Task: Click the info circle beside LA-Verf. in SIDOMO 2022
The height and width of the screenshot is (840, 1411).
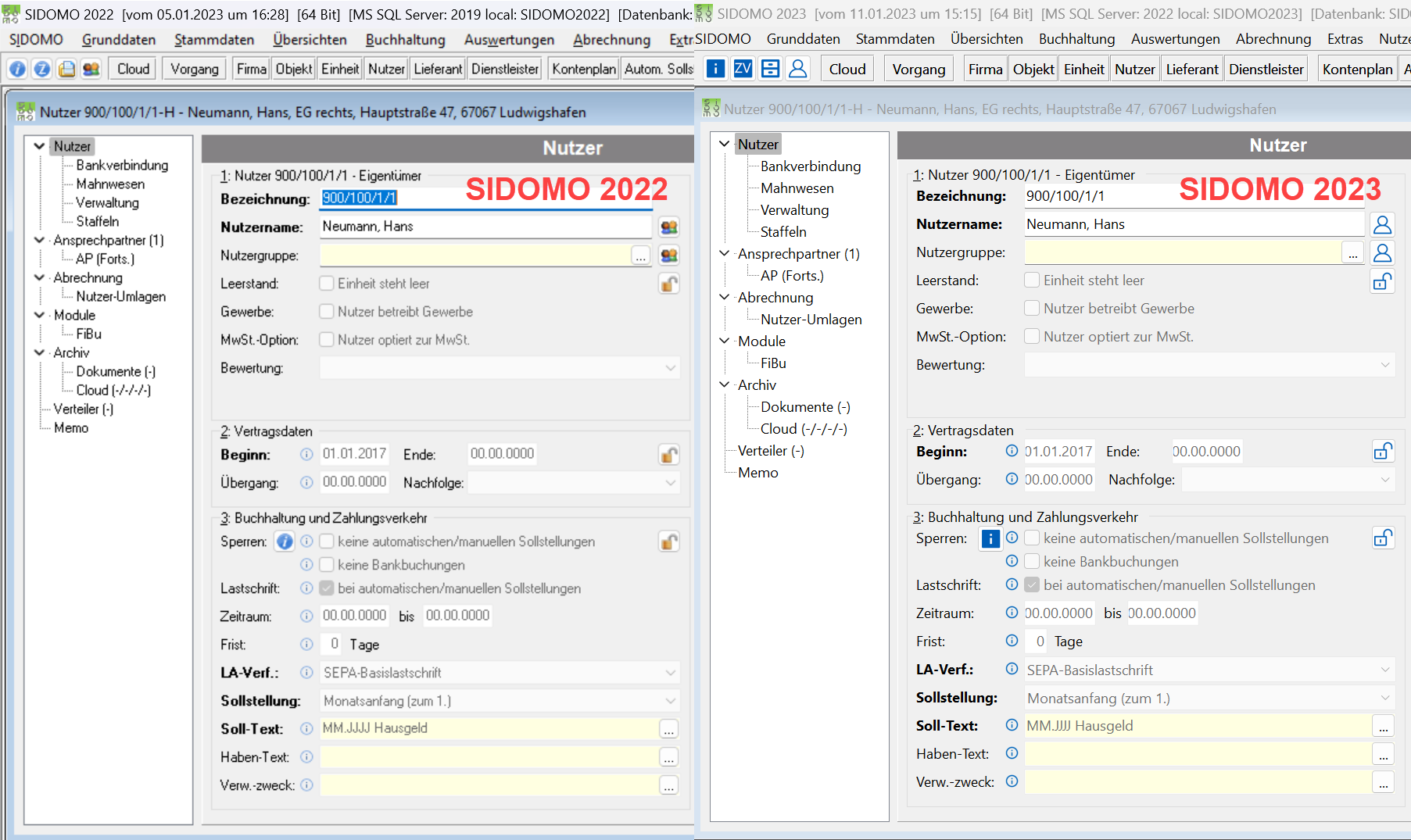Action: point(306,672)
